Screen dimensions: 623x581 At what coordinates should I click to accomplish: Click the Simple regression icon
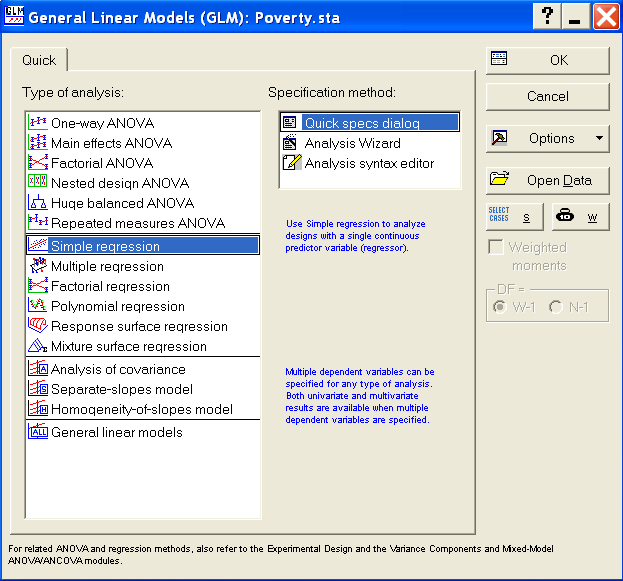[x=38, y=246]
